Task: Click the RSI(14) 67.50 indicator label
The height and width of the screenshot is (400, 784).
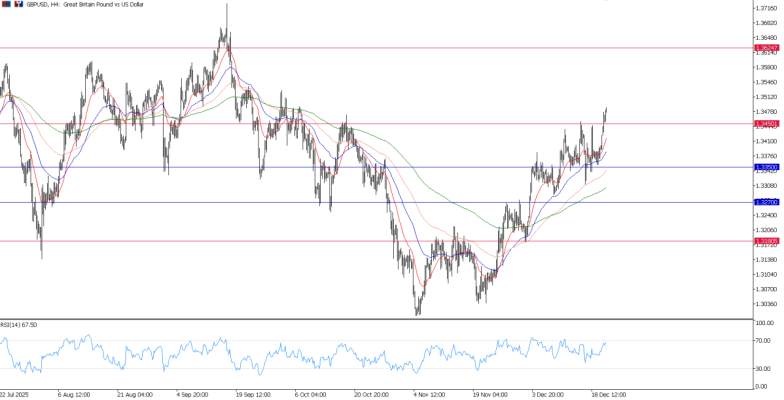Action: tap(18, 325)
